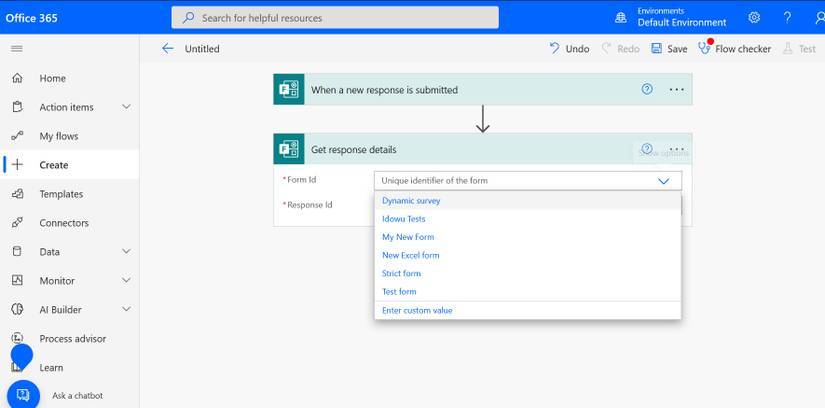Select Dynamic survey from the form list
The width and height of the screenshot is (825, 408).
click(411, 201)
